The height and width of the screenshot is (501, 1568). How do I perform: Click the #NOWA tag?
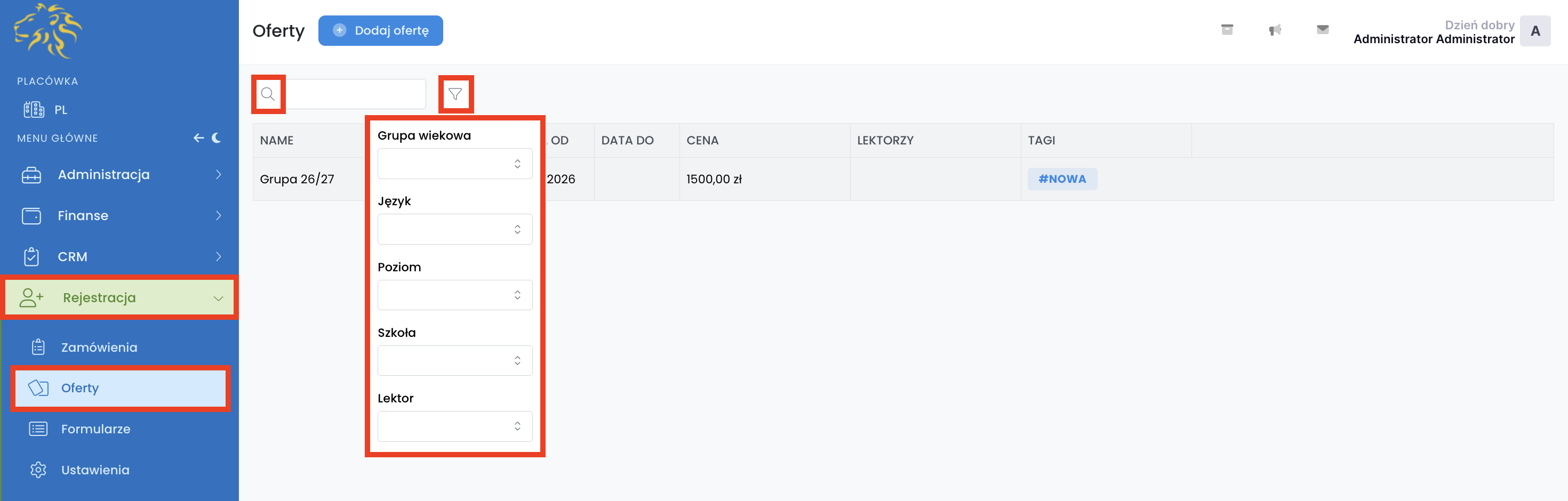click(1062, 180)
